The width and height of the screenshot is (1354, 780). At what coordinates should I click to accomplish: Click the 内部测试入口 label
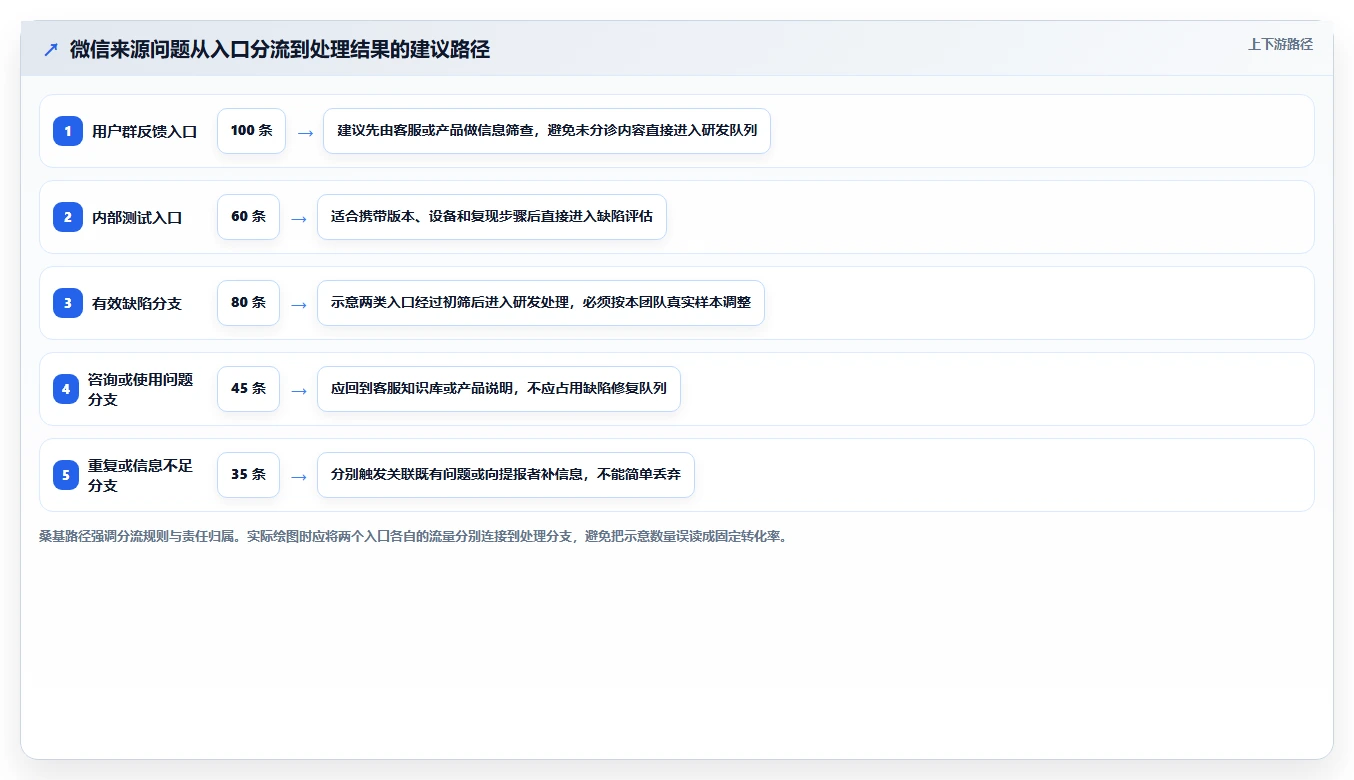click(x=137, y=217)
